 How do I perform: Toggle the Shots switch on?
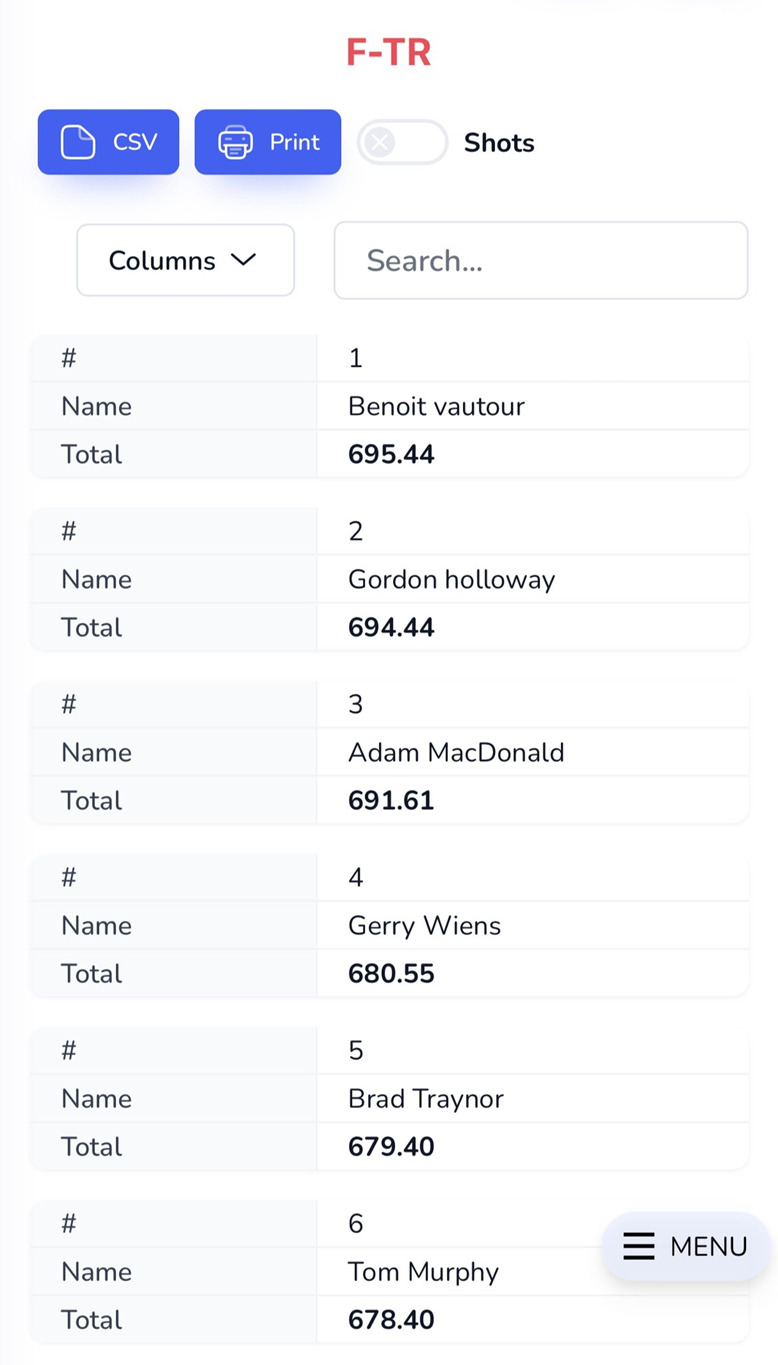(403, 142)
